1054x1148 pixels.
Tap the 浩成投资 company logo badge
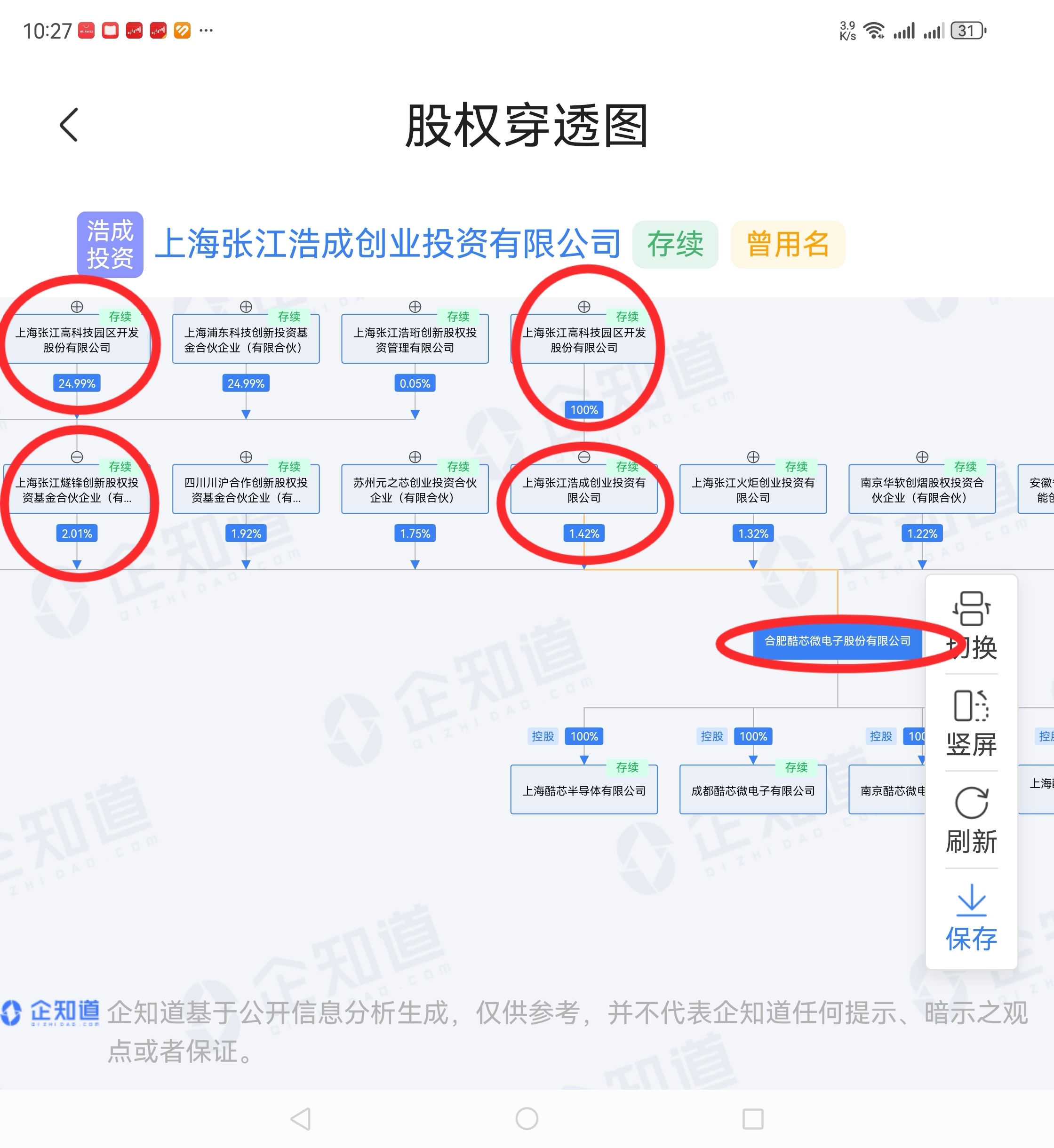pos(110,245)
